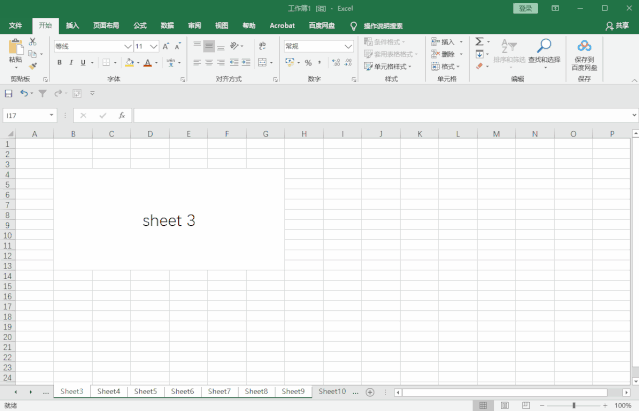Click the Clear eraser icon
This screenshot has width=639, height=411.
click(480, 66)
